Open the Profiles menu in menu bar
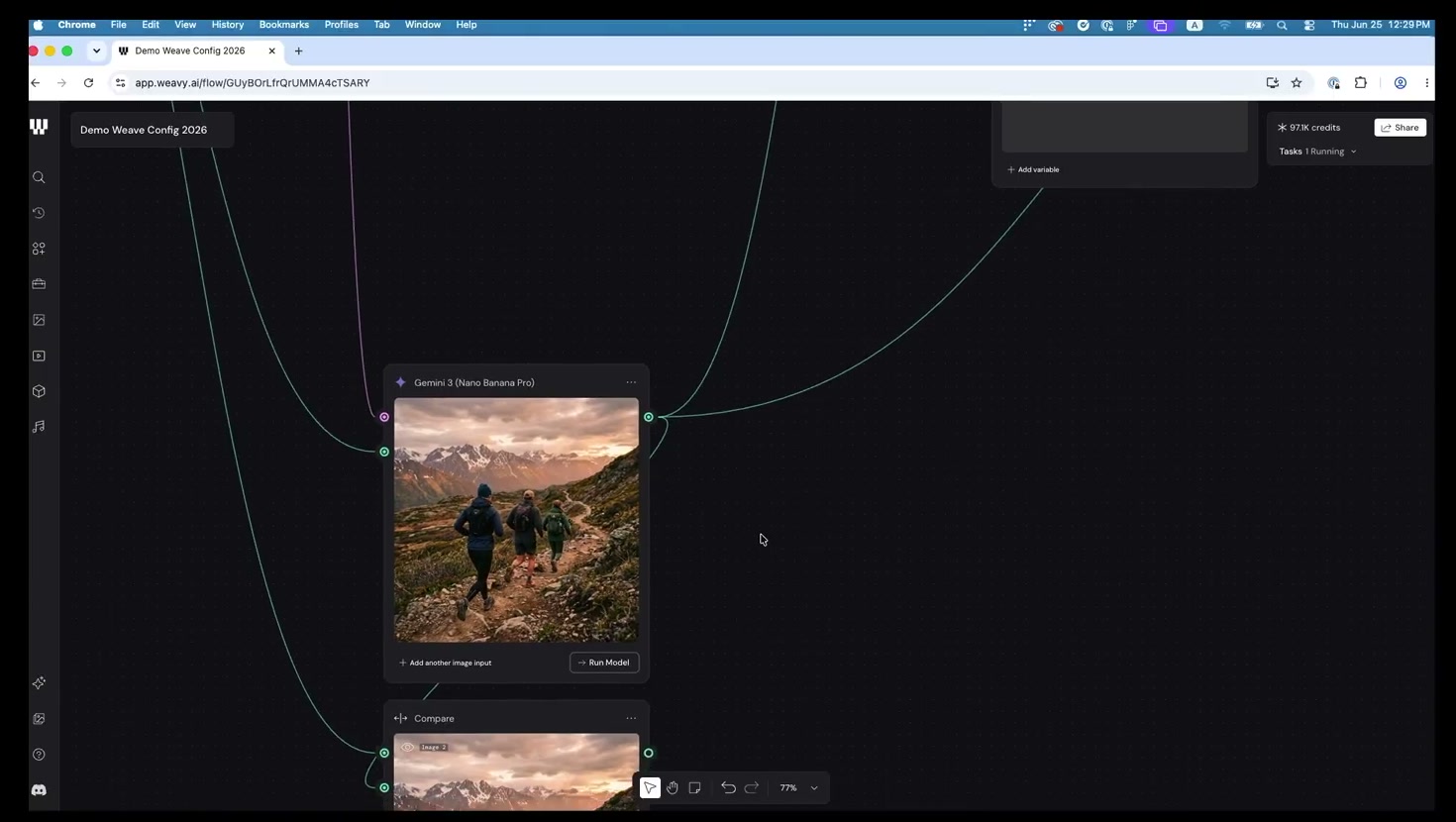Image resolution: width=1456 pixels, height=822 pixels. (x=341, y=25)
